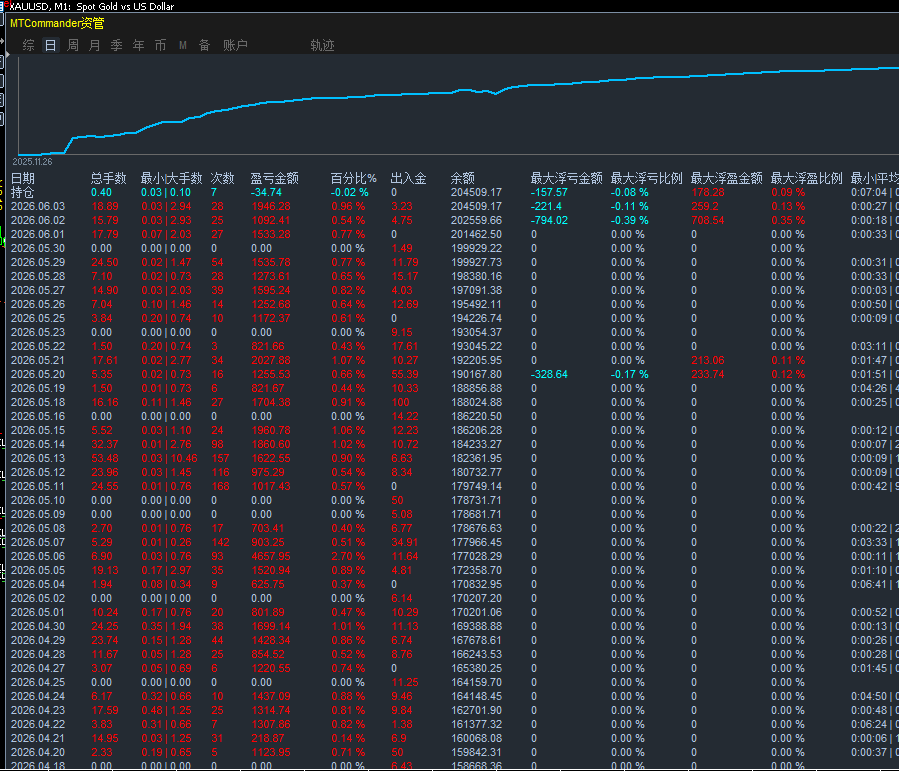899x771 pixels.
Task: Click the 百分比% column header
Action: click(x=353, y=178)
